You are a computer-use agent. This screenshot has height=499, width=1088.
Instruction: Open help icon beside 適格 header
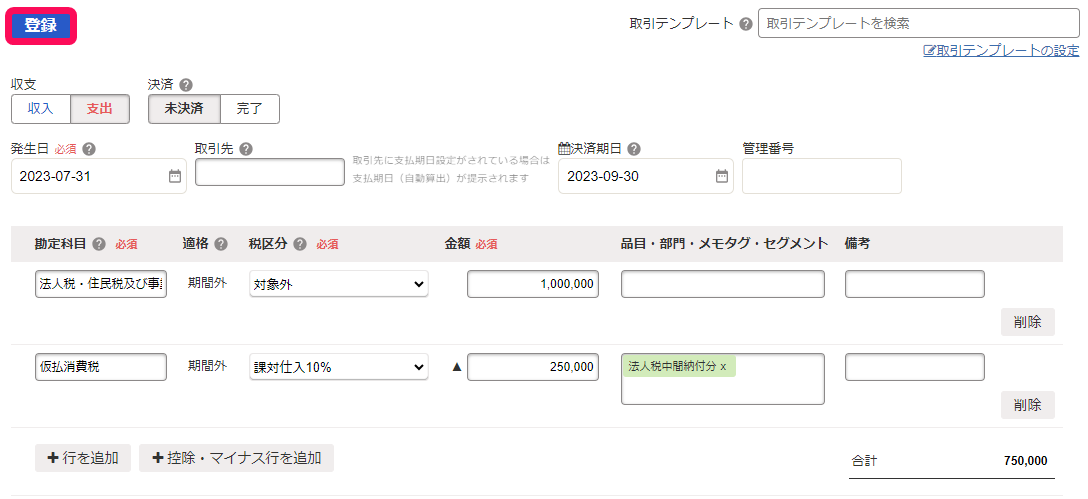tap(221, 244)
